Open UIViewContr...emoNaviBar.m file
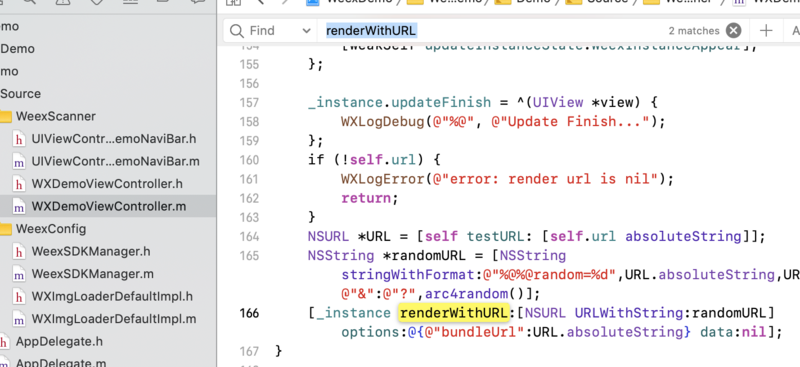Image resolution: width=800 pixels, height=367 pixels. point(115,161)
